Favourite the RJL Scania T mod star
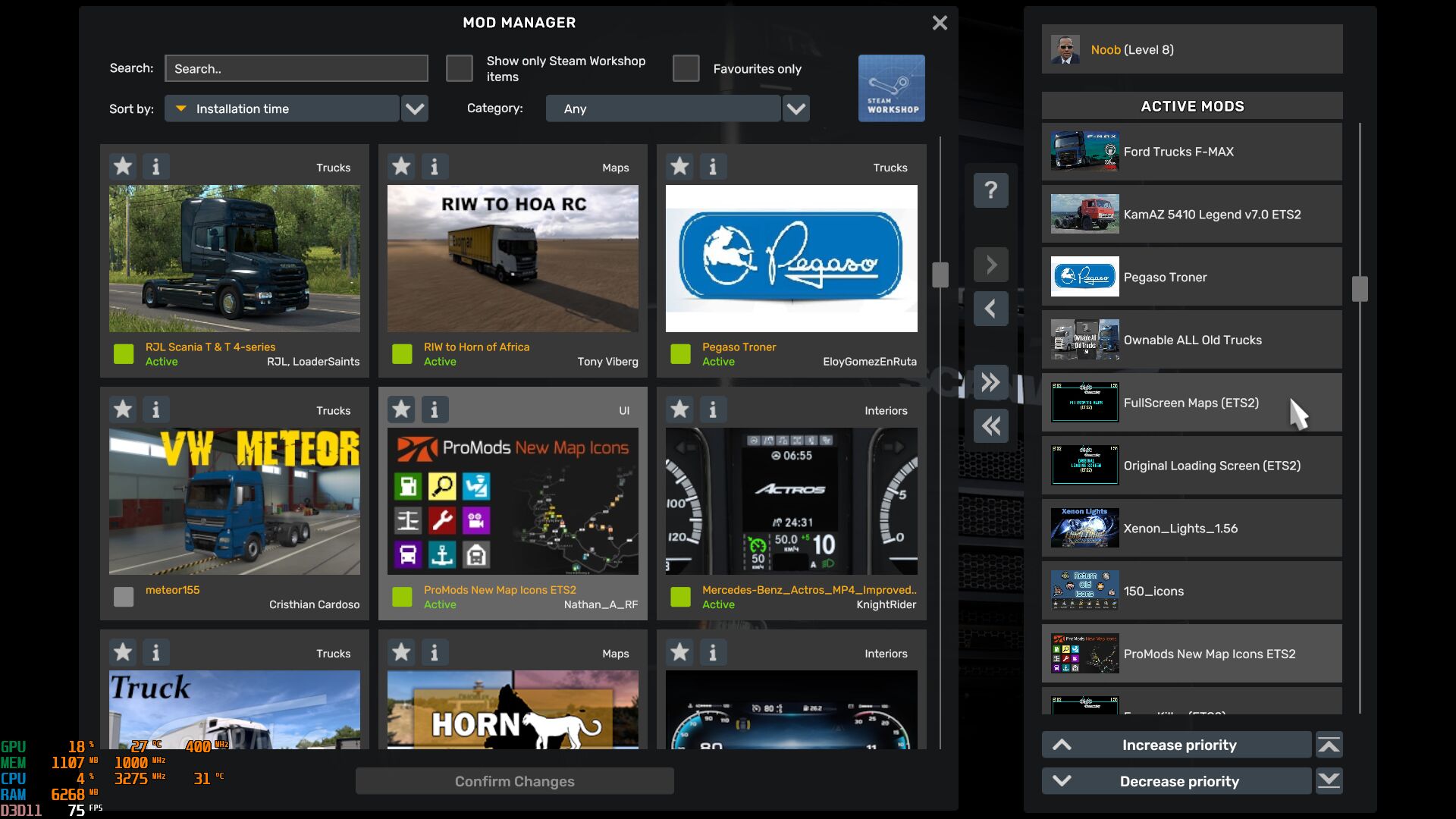The height and width of the screenshot is (819, 1456). pos(123,166)
